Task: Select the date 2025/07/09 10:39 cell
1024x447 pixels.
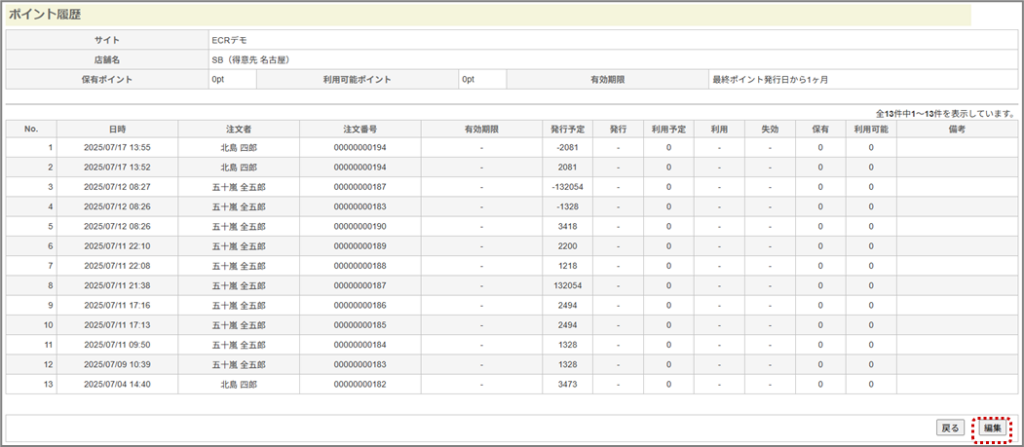Action: pyautogui.click(x=117, y=364)
